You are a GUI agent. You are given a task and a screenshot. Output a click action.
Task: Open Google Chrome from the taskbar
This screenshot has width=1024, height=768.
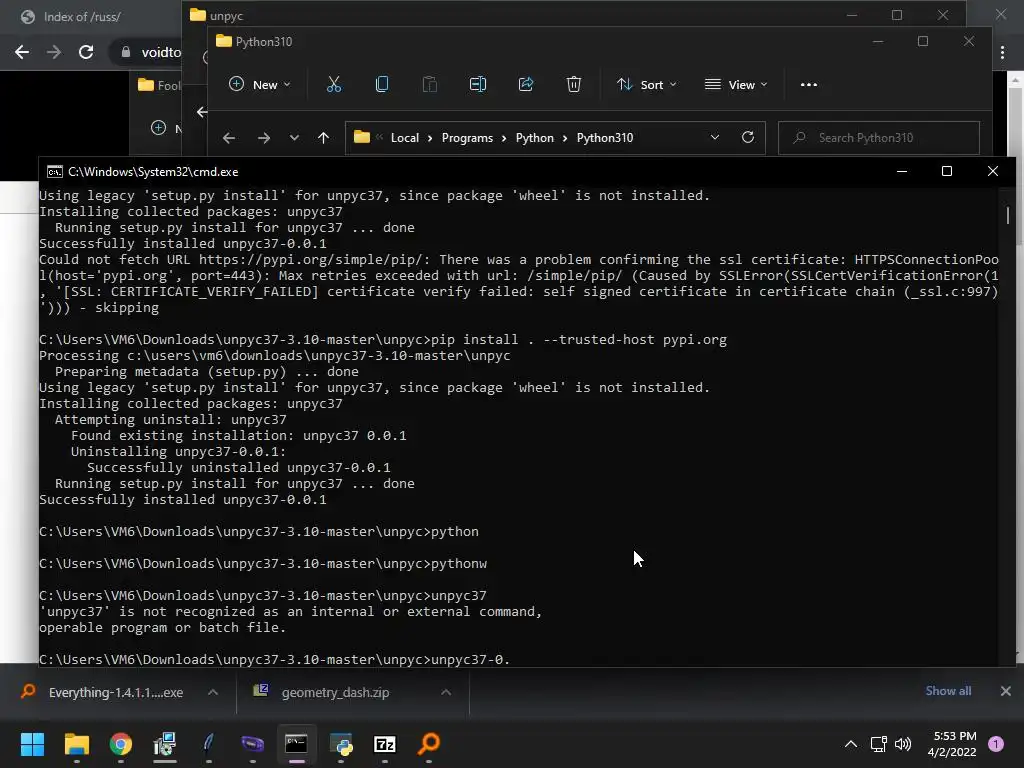pyautogui.click(x=121, y=744)
